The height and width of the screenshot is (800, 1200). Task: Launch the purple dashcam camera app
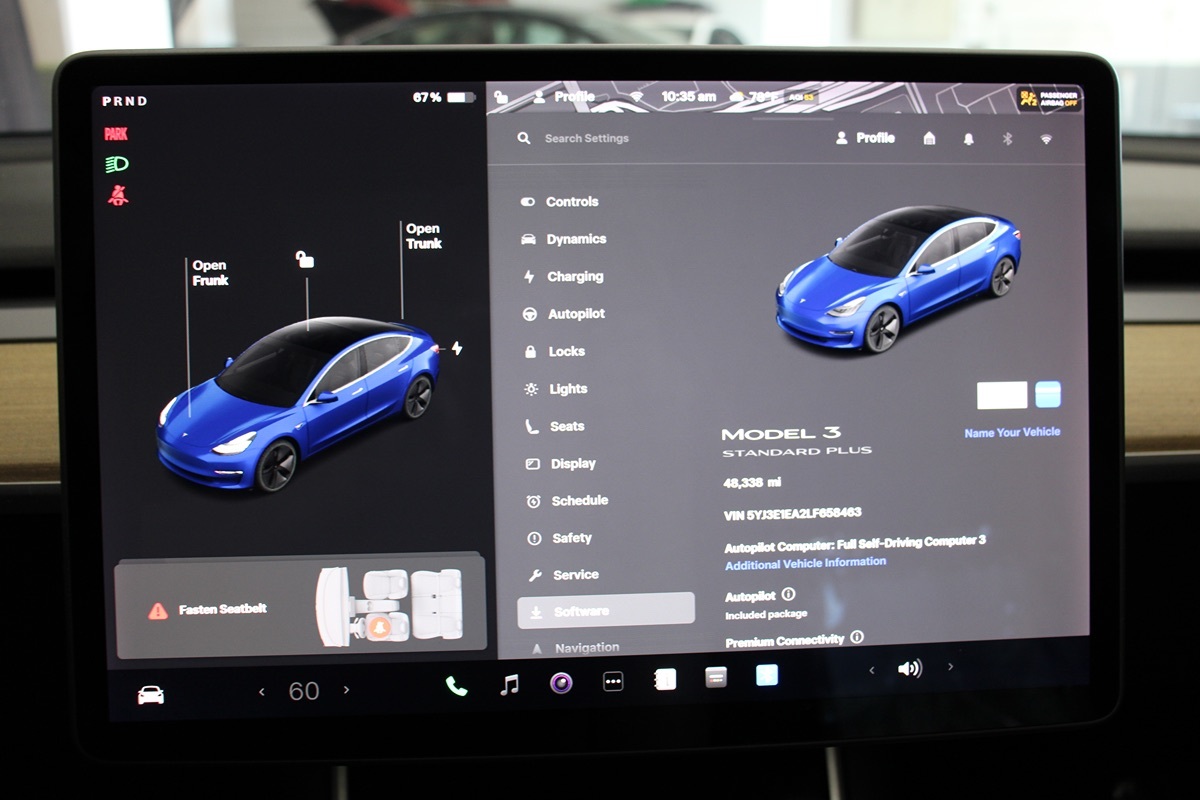[x=561, y=684]
